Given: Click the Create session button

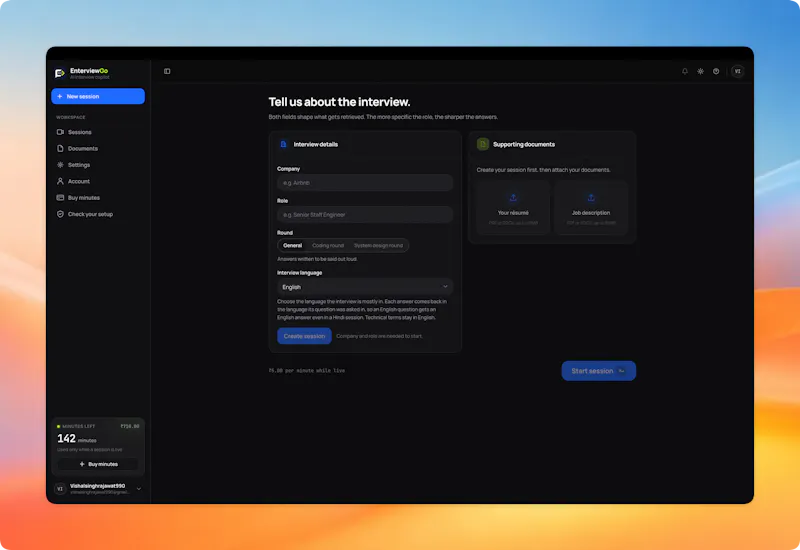Looking at the screenshot, I should coord(304,336).
